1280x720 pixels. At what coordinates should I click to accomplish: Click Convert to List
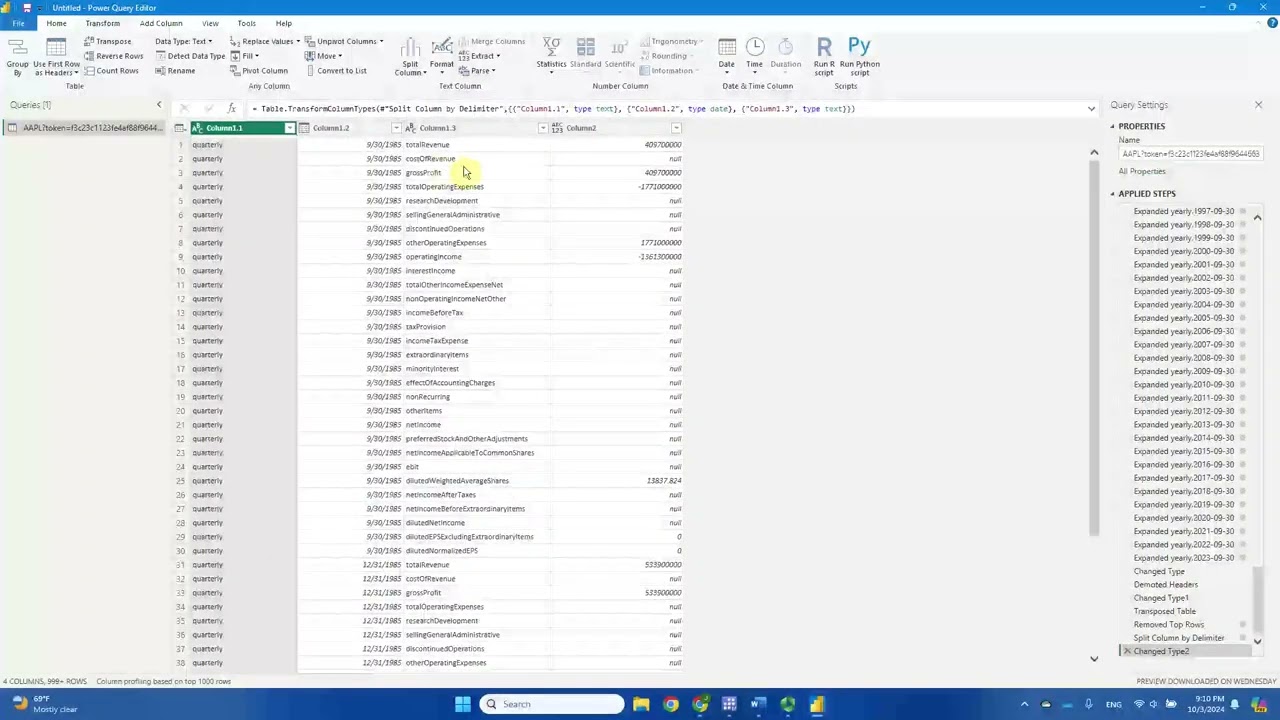click(335, 71)
